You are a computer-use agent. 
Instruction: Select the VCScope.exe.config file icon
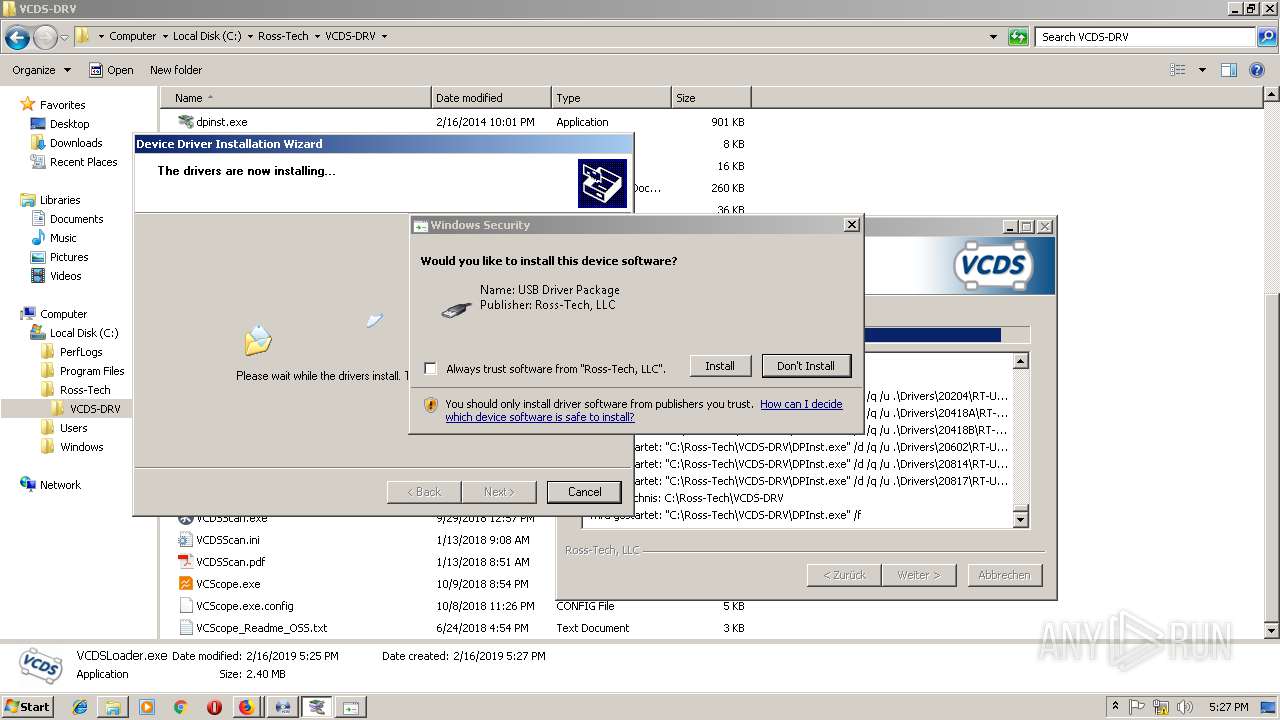click(x=186, y=606)
